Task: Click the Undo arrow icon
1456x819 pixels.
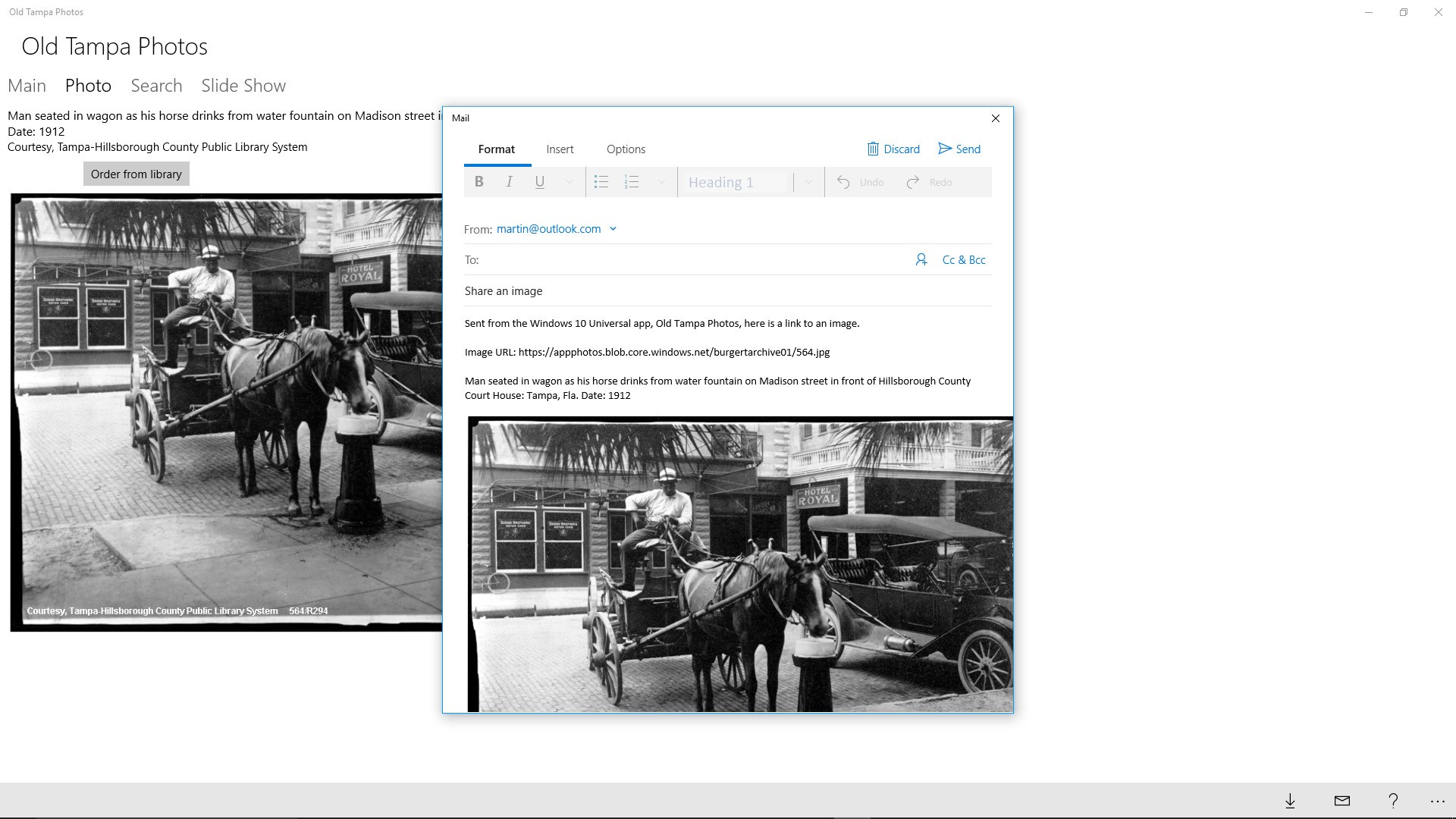Action: (x=843, y=182)
